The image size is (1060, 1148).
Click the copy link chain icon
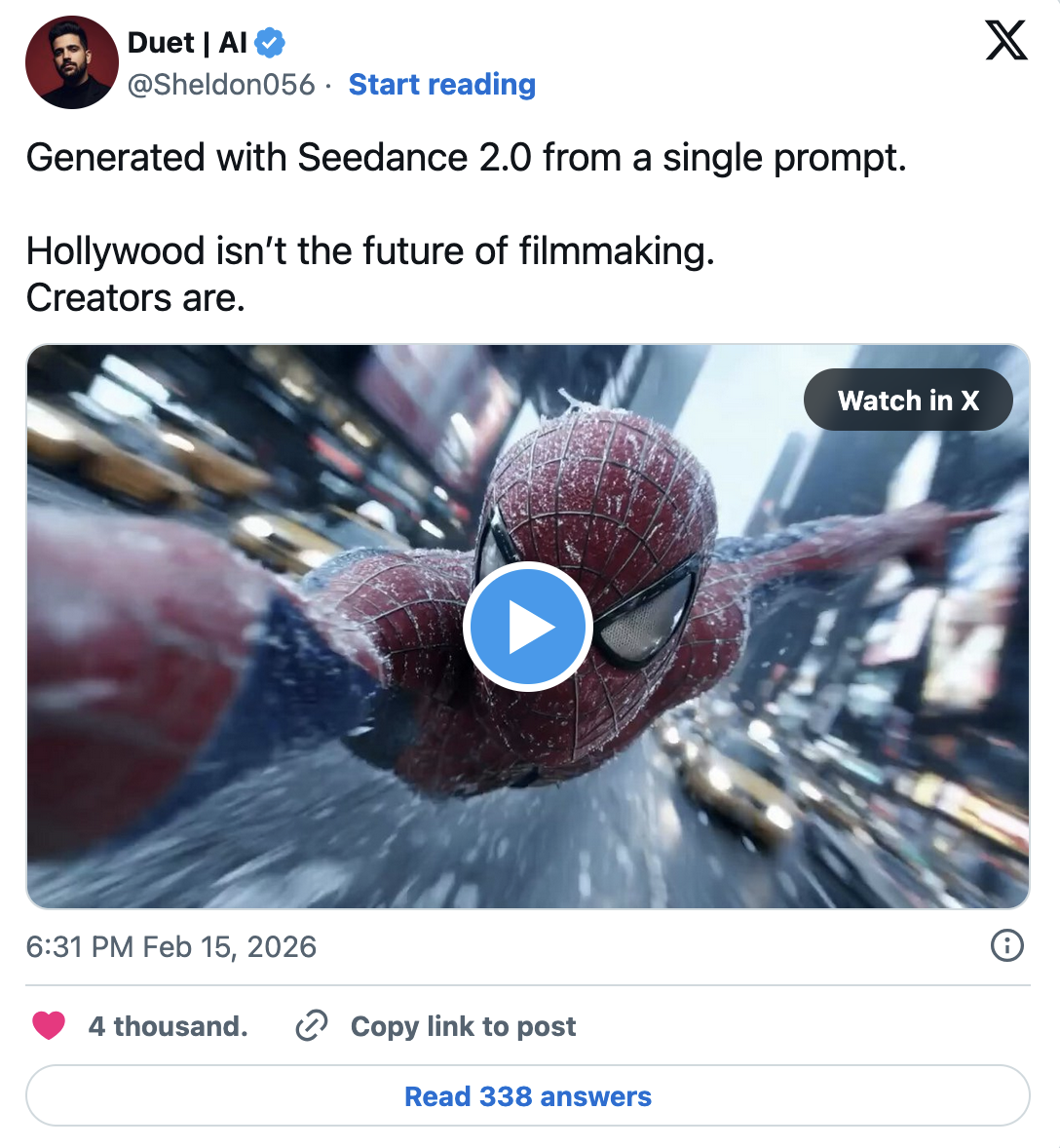[x=310, y=1025]
